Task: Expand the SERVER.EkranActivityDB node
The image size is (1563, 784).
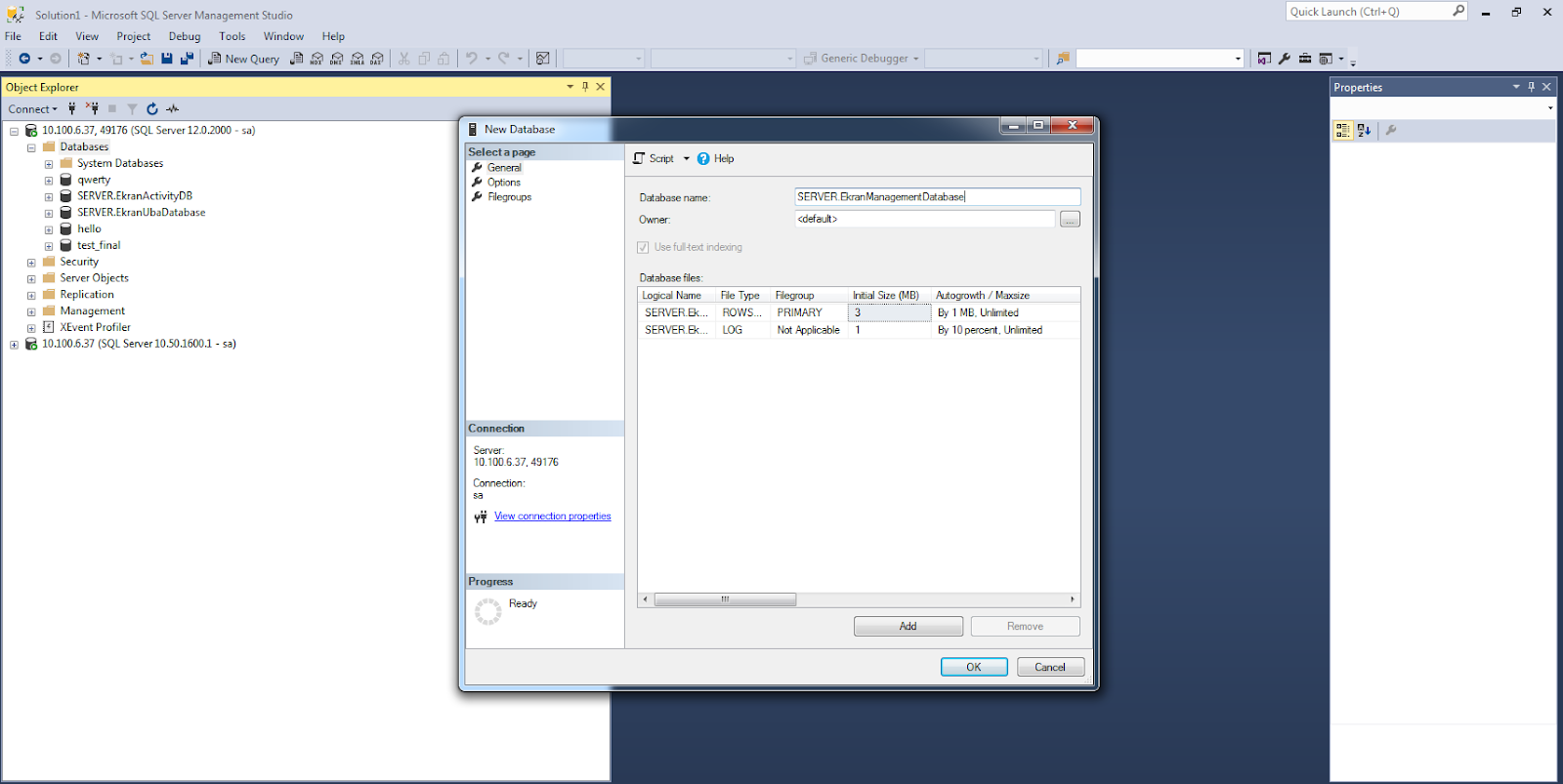Action: coord(49,197)
